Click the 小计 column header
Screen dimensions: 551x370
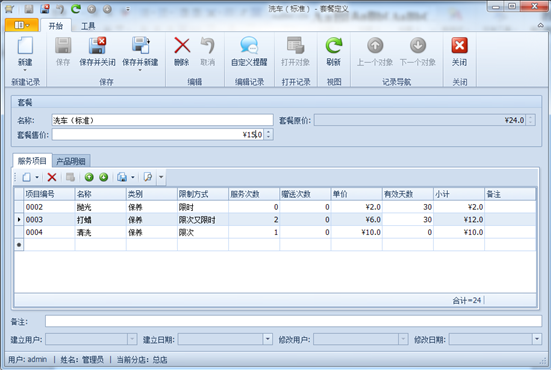click(459, 194)
